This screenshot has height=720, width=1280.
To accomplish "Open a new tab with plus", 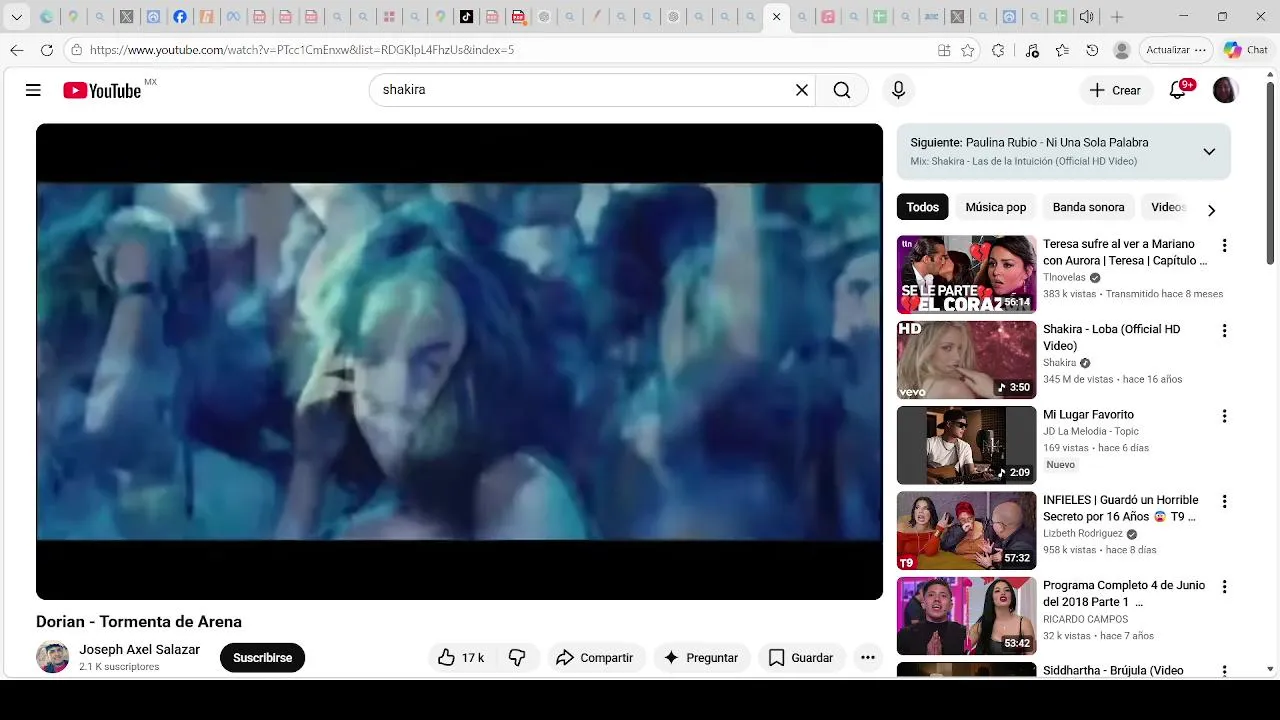I will point(1117,17).
